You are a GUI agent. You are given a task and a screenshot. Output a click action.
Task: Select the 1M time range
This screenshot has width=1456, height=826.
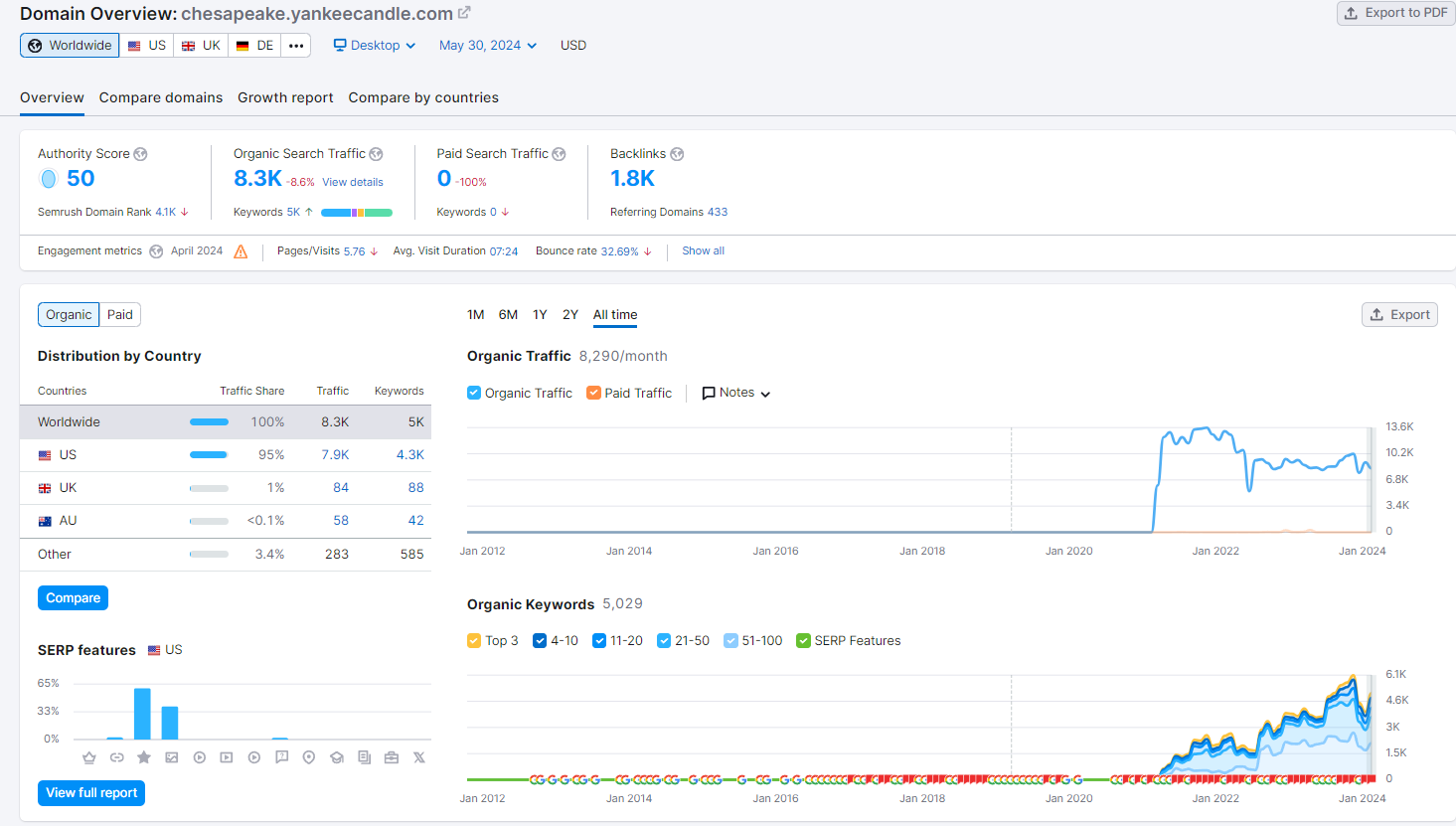pyautogui.click(x=476, y=315)
